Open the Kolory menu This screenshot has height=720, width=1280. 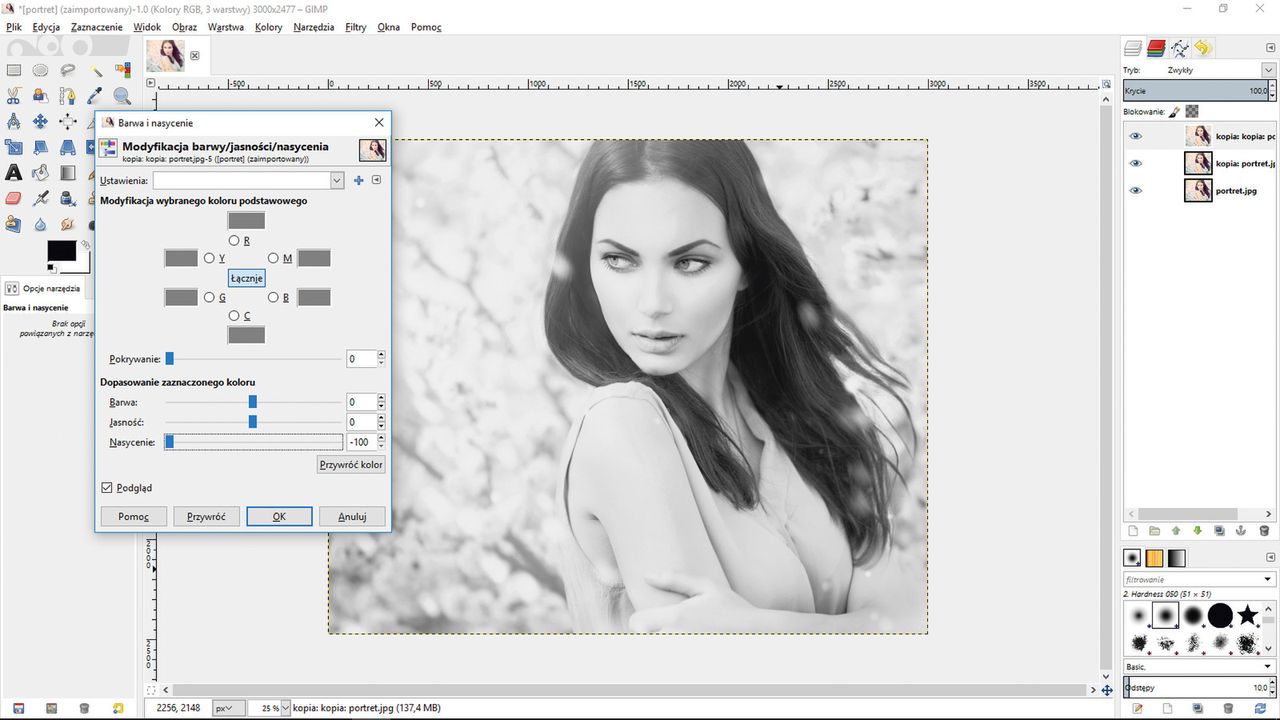pyautogui.click(x=268, y=27)
